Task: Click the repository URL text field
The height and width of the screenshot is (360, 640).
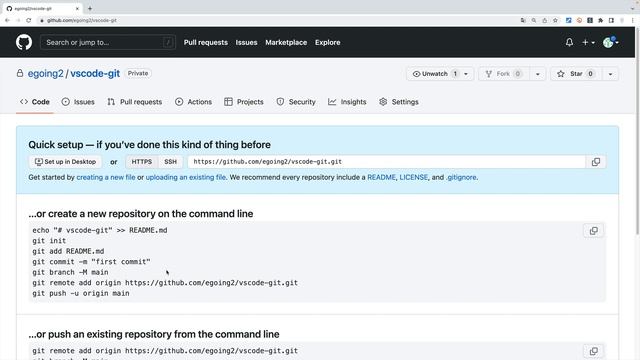Action: click(387, 162)
